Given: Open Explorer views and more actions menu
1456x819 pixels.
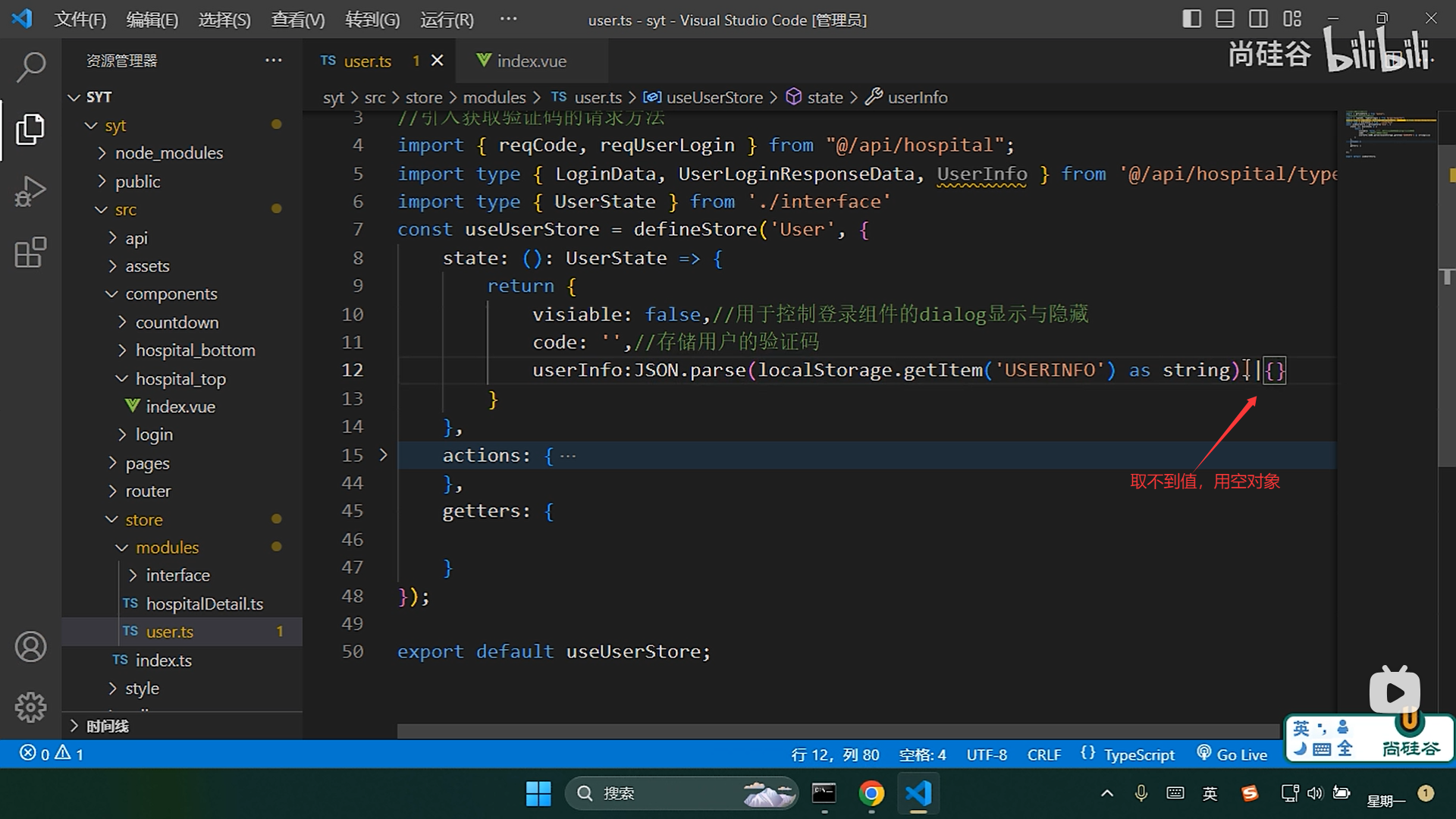Looking at the screenshot, I should click(274, 61).
